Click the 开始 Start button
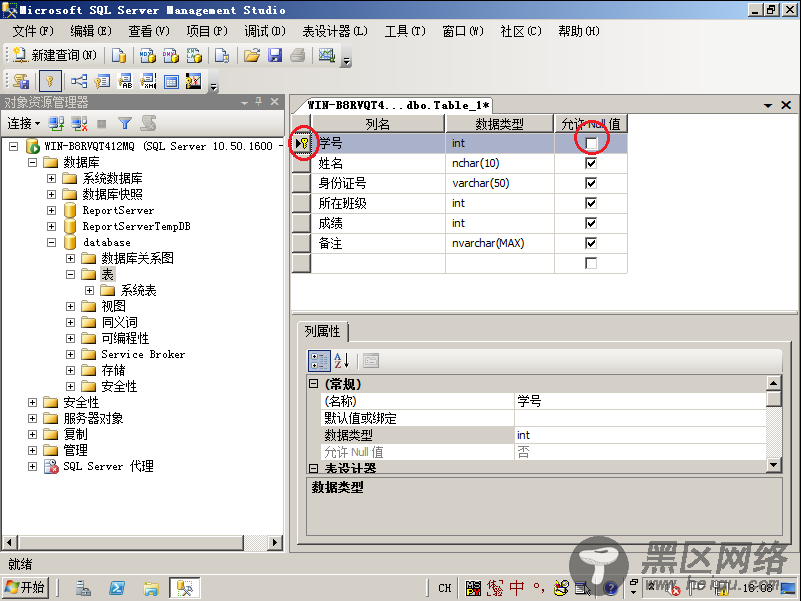Image resolution: width=801 pixels, height=601 pixels. [x=26, y=588]
